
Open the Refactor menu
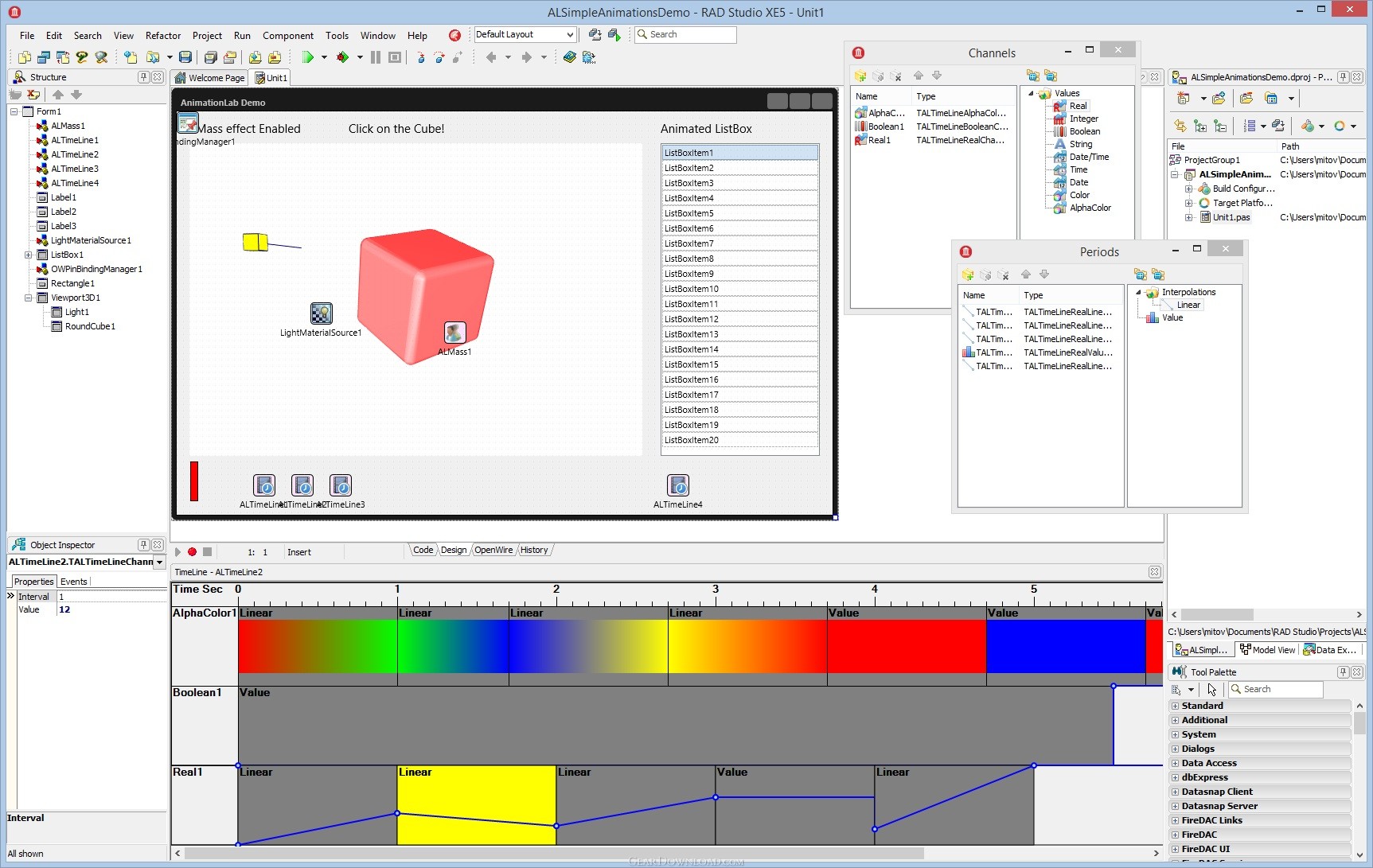click(x=163, y=36)
